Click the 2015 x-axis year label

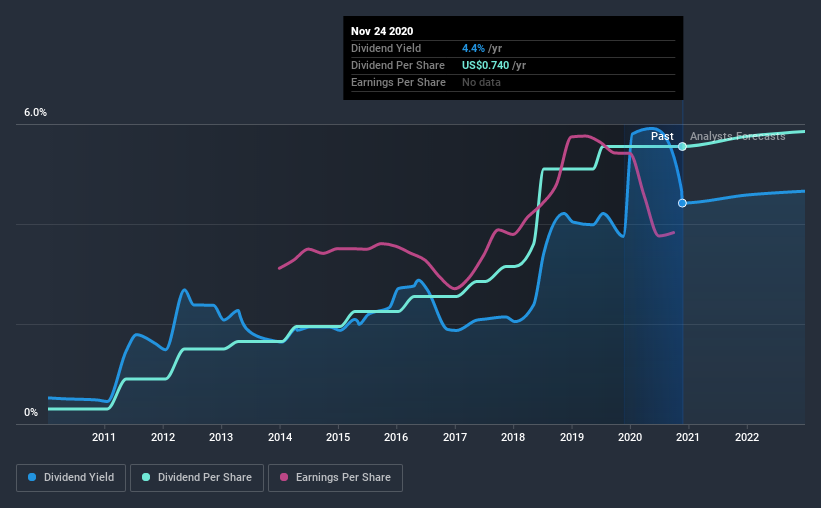coord(338,437)
